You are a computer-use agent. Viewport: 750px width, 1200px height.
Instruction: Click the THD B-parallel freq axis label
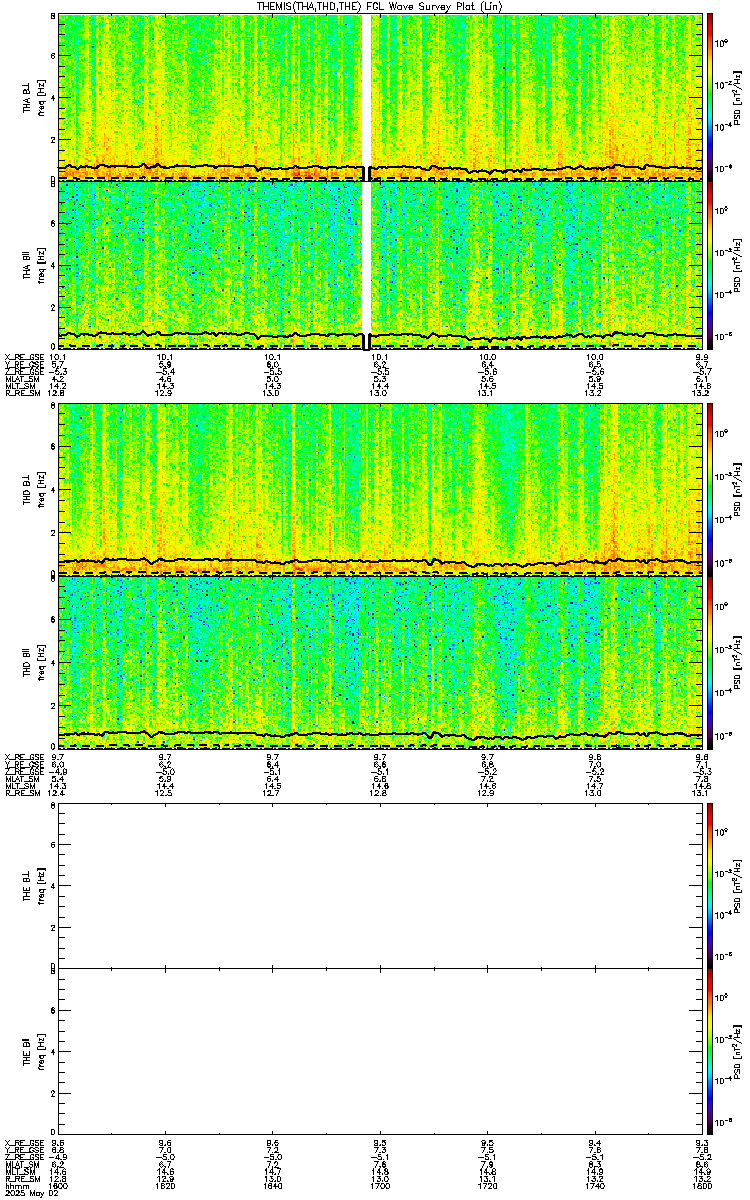click(43, 661)
